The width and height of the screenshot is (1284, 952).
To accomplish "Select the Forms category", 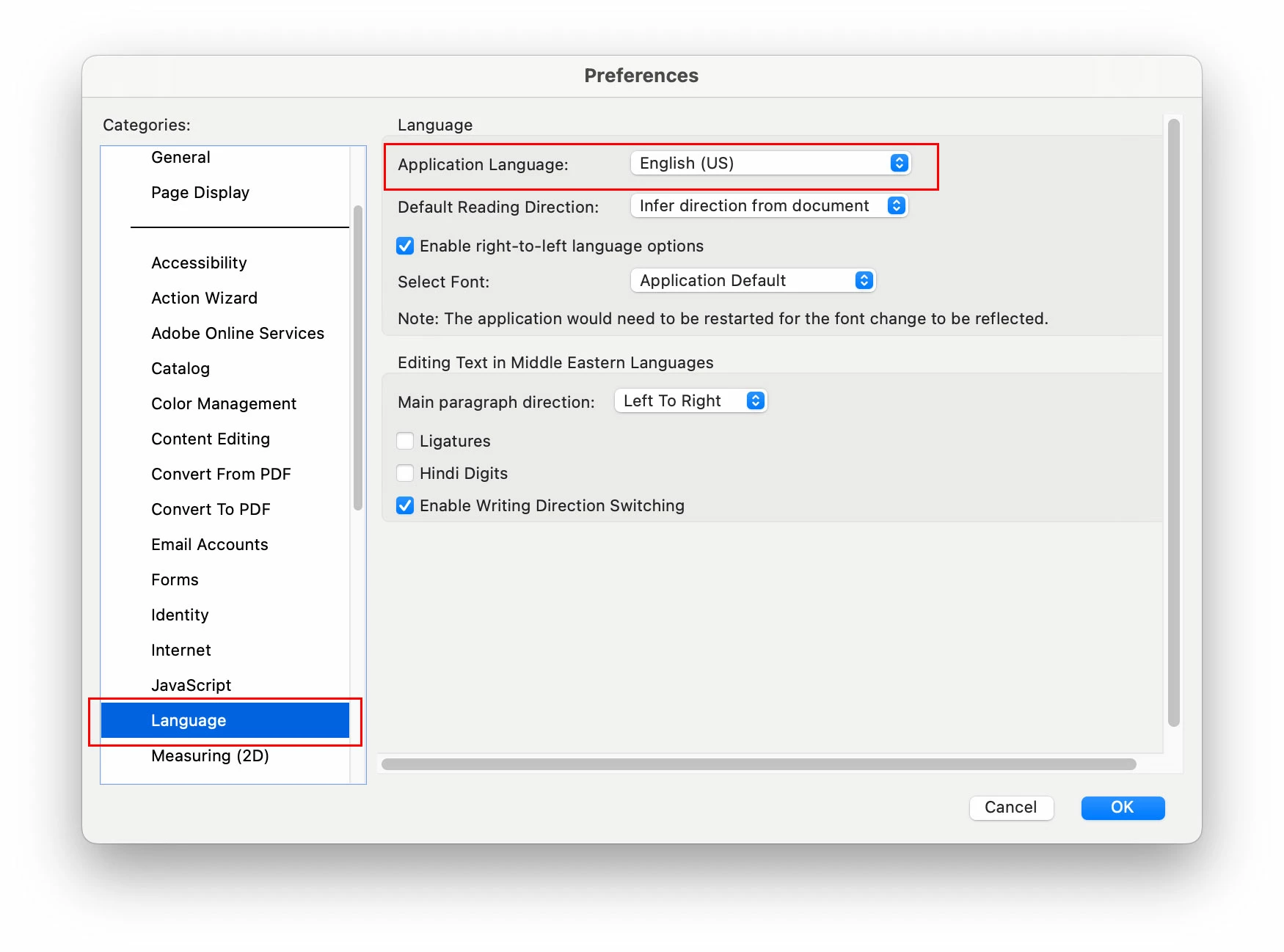I will click(225, 579).
